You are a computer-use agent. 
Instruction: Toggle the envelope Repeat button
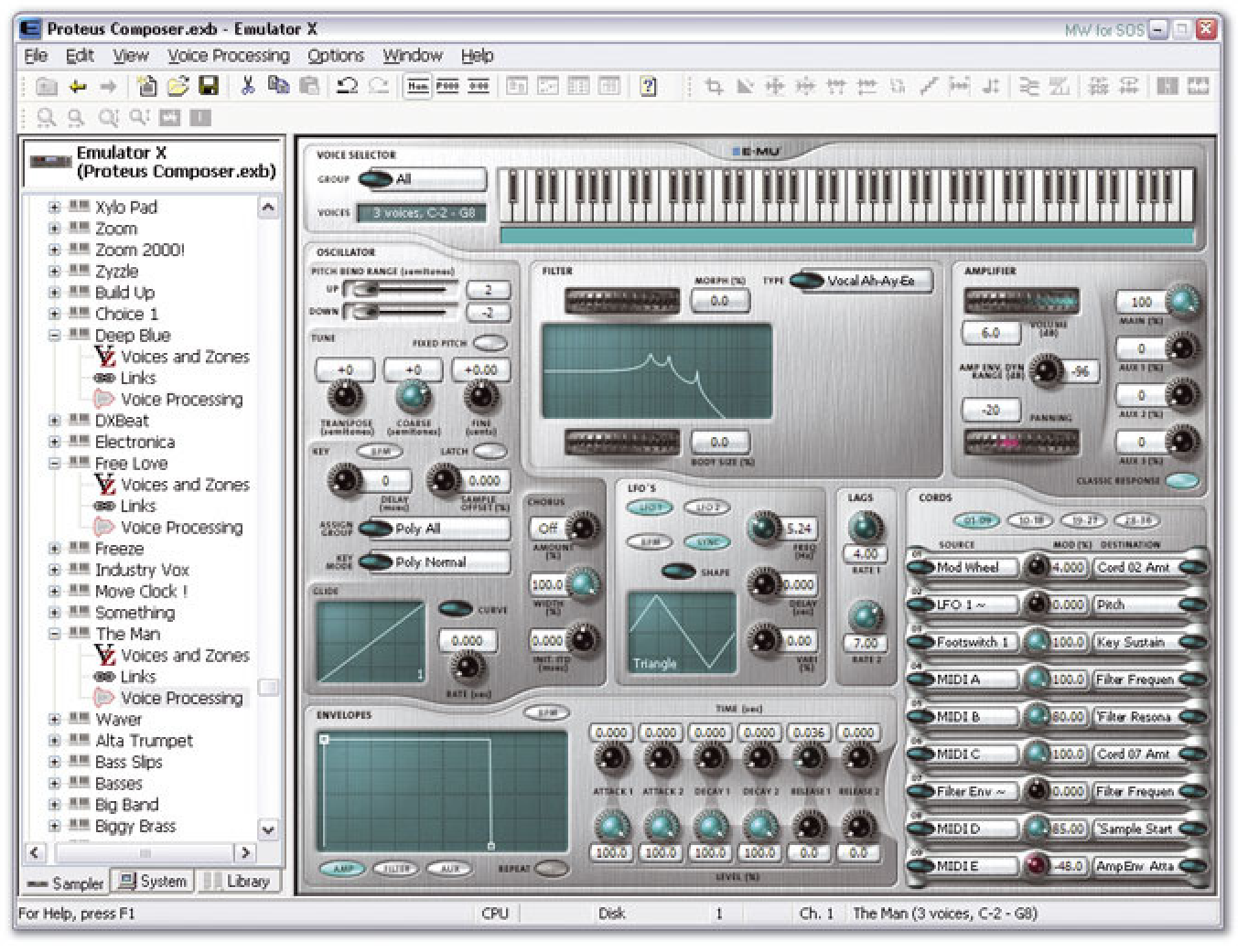[551, 868]
